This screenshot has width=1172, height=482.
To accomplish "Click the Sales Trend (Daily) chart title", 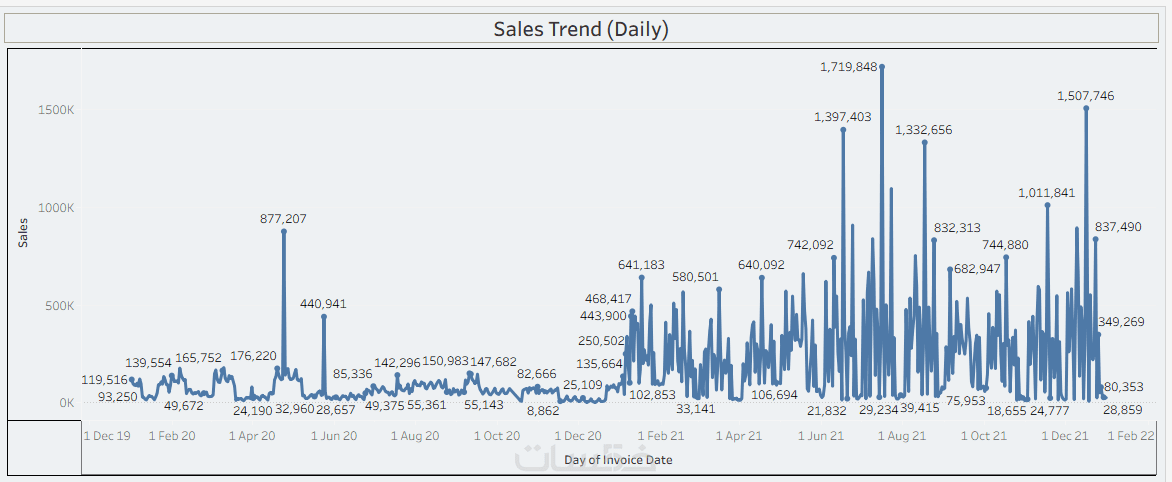I will 581,29.
